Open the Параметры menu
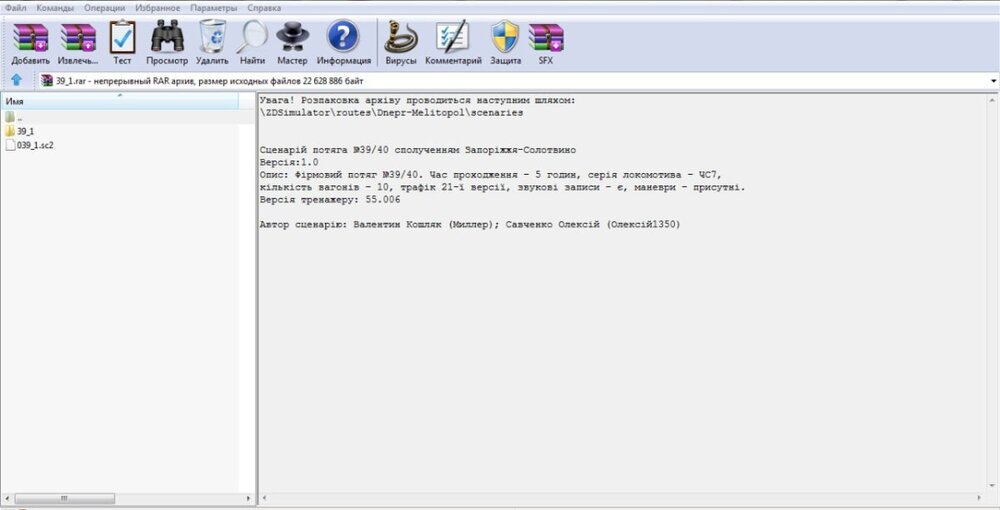 click(x=214, y=7)
